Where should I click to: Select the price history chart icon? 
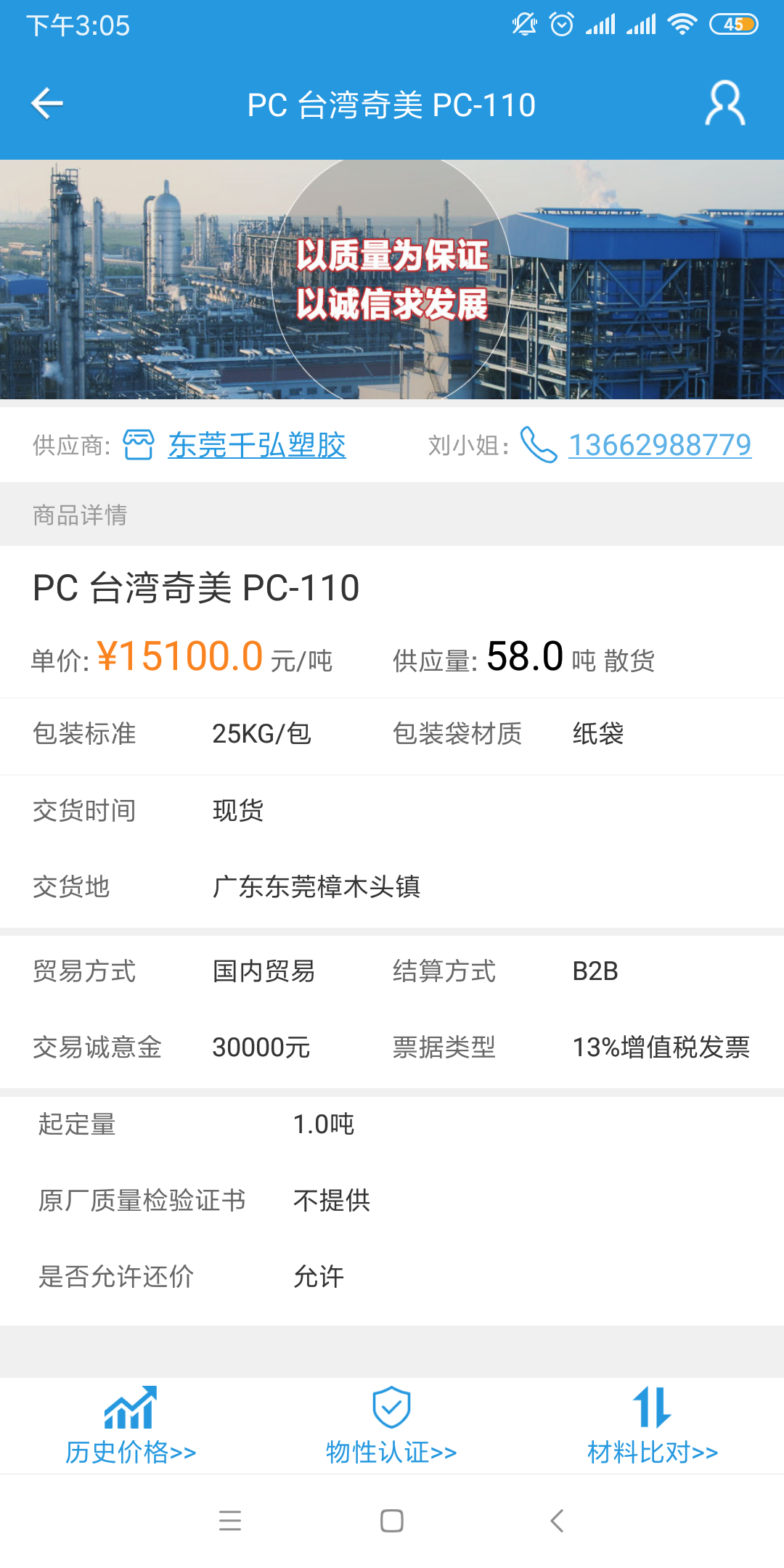(x=131, y=1409)
